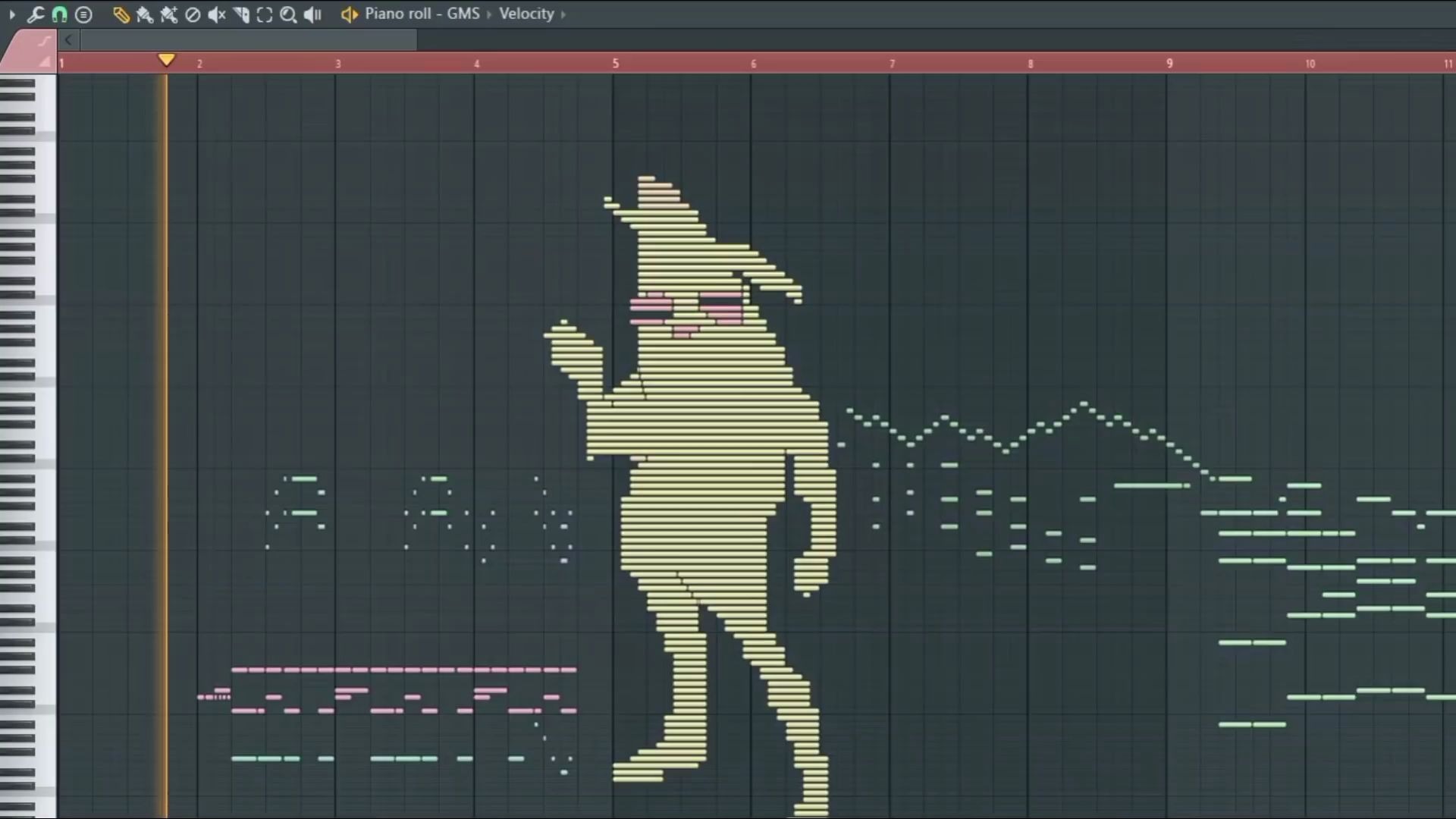Click the long pink note row spanning bars 2 to 4
This screenshot has width=1456, height=819.
(404, 670)
